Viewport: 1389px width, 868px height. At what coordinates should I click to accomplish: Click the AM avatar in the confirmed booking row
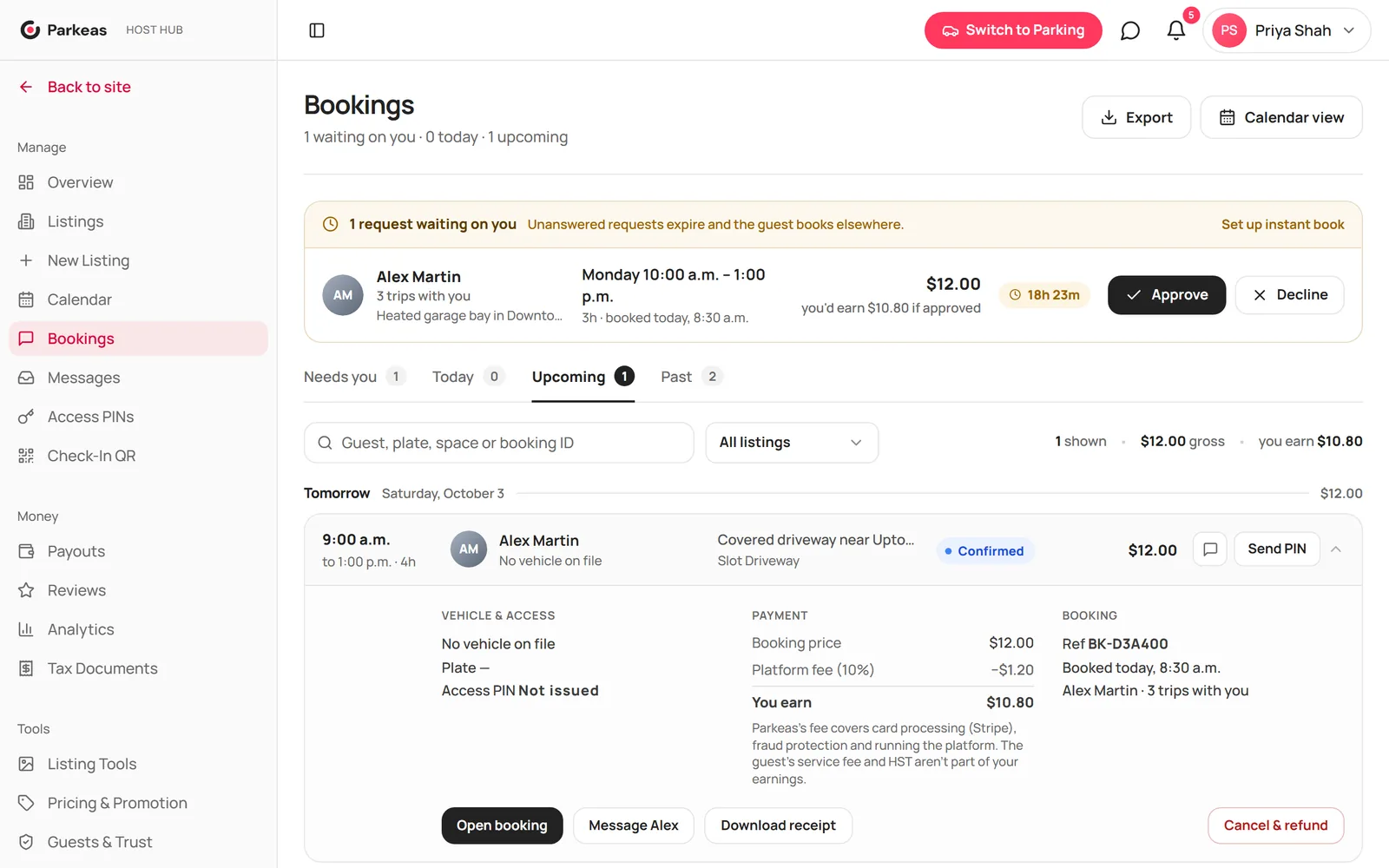coord(469,549)
